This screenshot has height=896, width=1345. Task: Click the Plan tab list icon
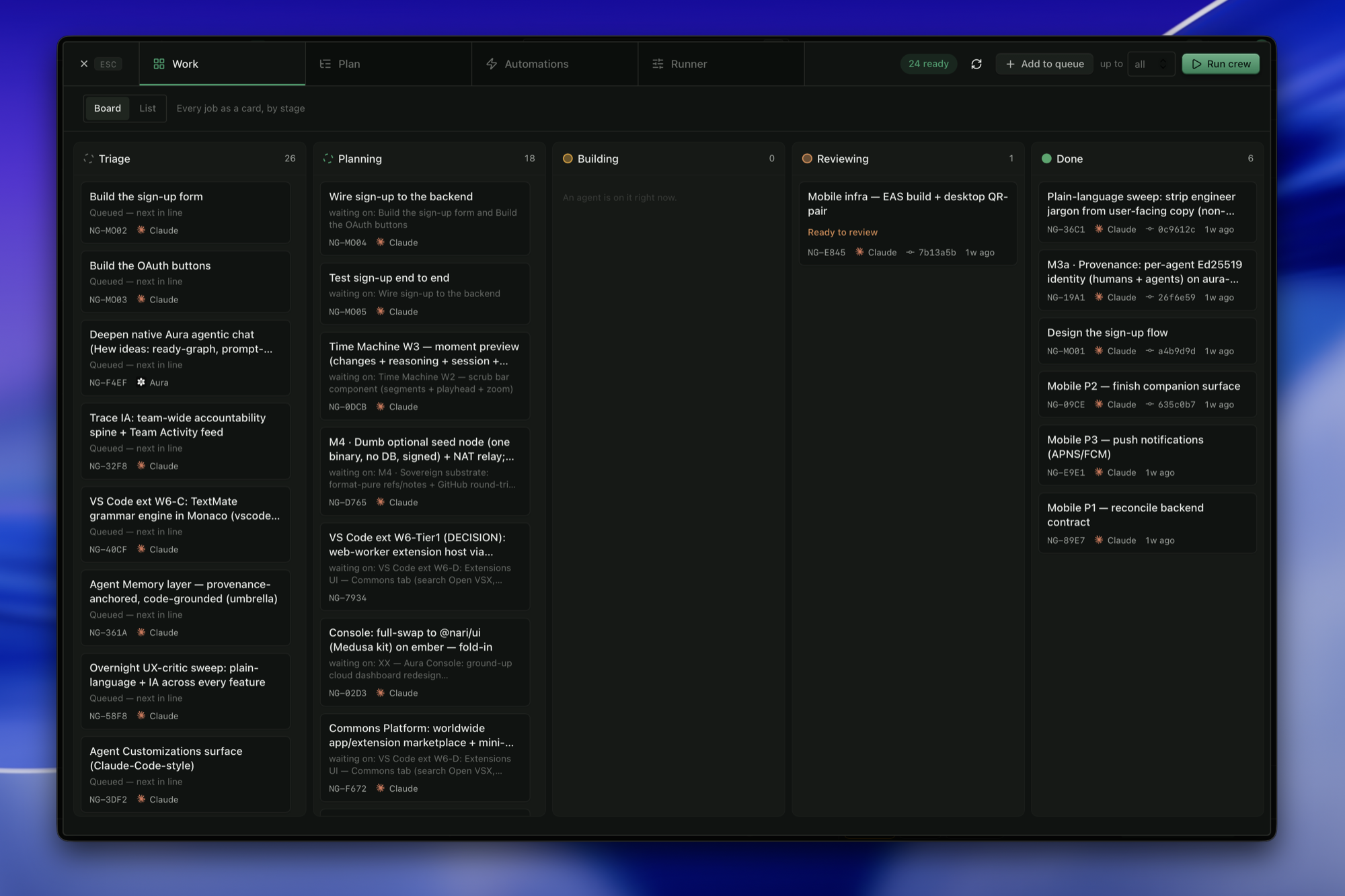pos(325,64)
